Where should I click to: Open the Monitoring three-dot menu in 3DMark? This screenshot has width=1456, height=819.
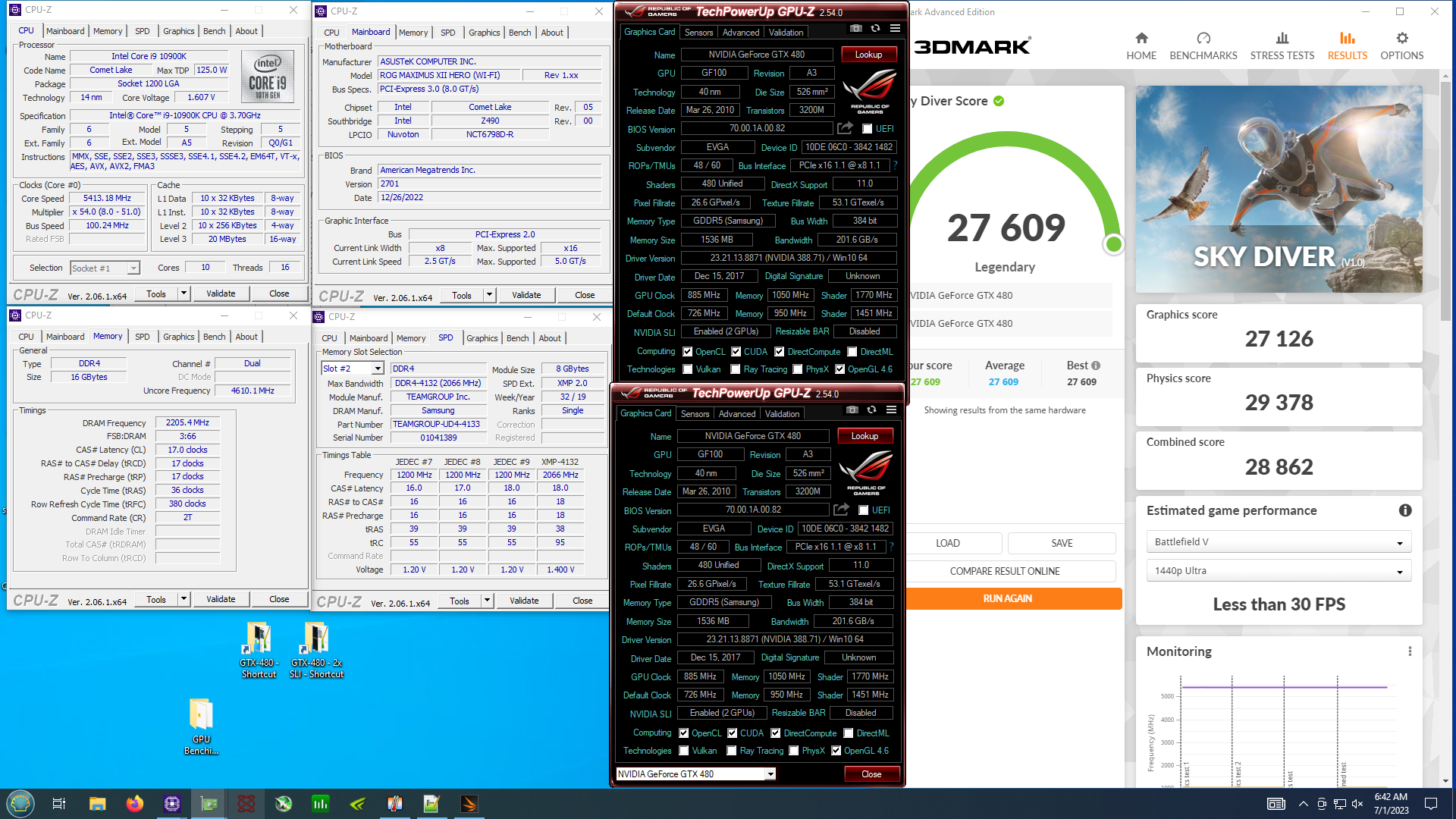[1410, 651]
